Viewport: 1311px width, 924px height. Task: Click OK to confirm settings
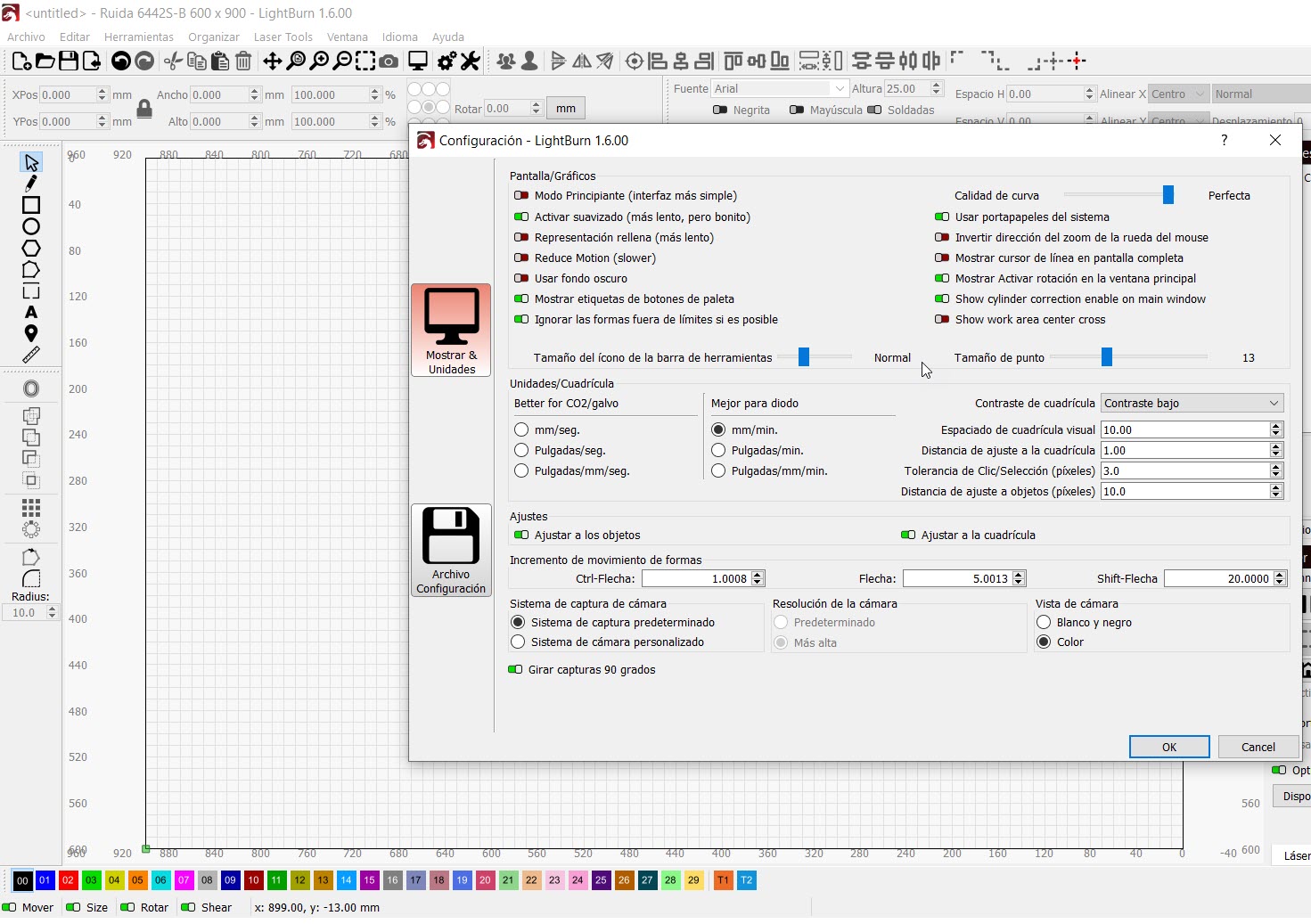(1169, 747)
